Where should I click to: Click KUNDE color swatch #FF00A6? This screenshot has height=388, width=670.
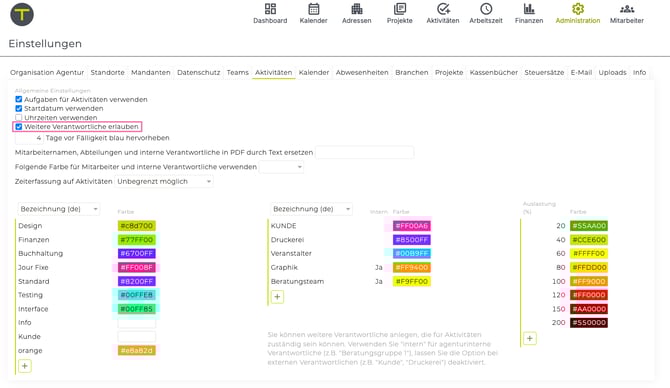[412, 226]
